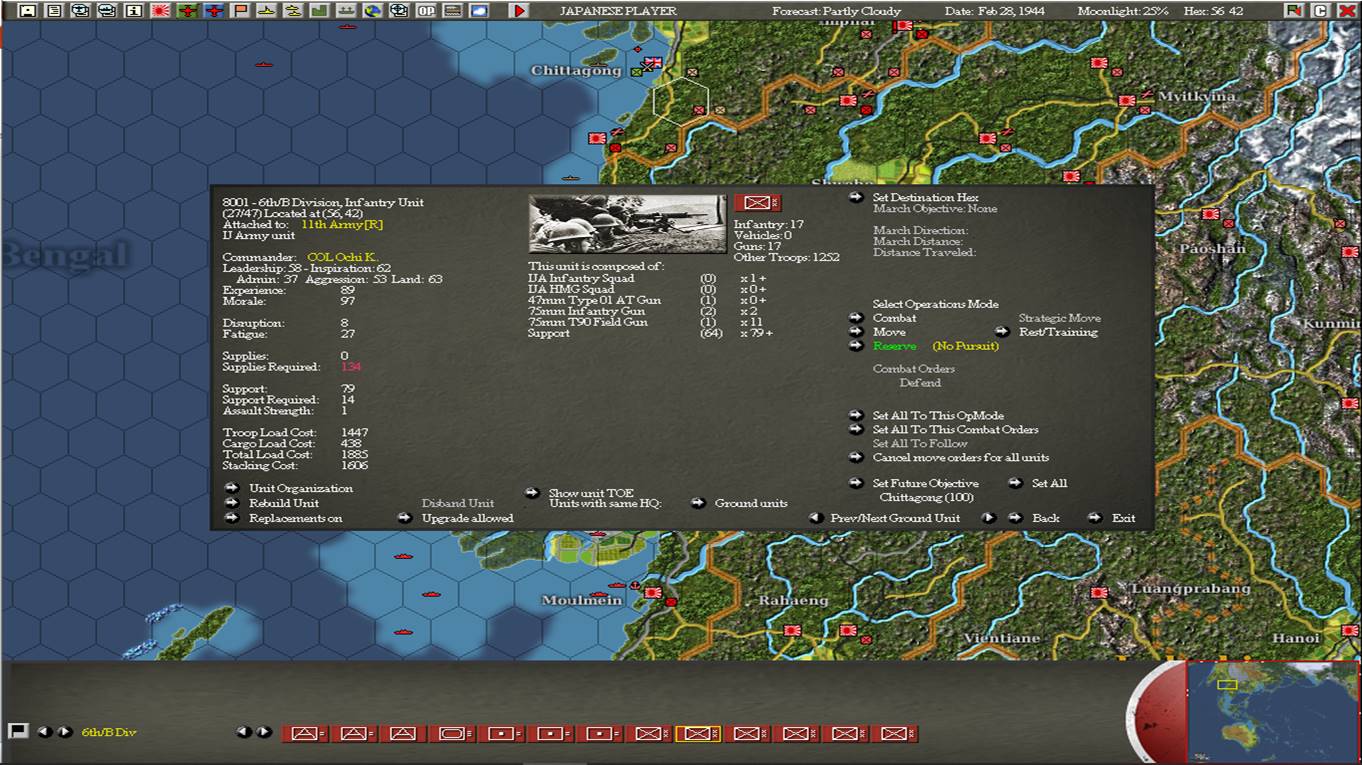The image size is (1362, 765).
Task: Click the highlighted infantry unit icon in bottom bar
Action: 698,734
